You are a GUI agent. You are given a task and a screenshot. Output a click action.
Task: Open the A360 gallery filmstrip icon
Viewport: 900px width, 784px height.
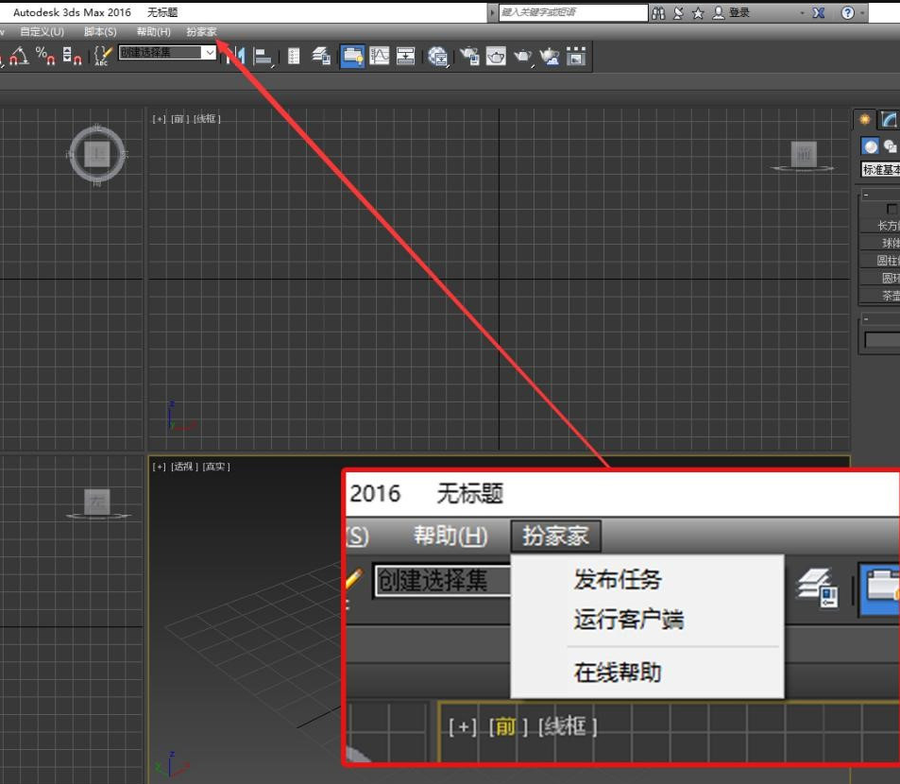(x=576, y=56)
